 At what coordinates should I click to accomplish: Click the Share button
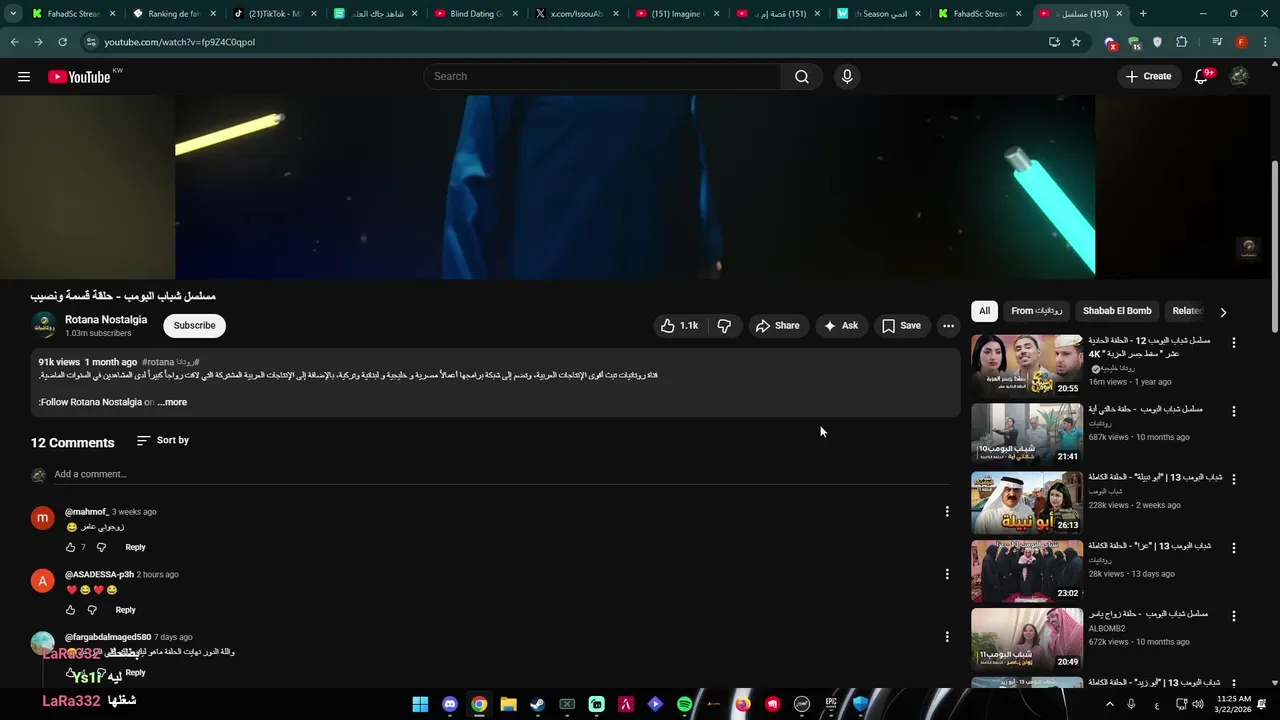[x=778, y=325]
